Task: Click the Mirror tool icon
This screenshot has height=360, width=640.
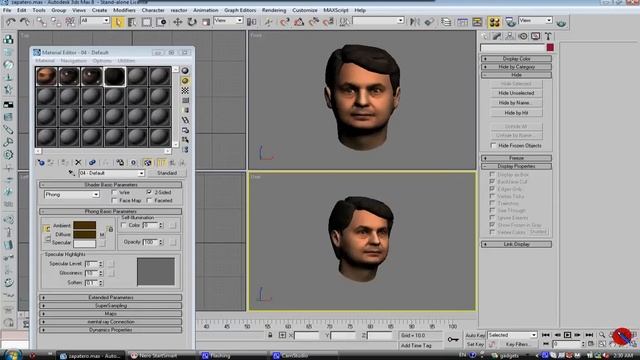Action: 415,22
